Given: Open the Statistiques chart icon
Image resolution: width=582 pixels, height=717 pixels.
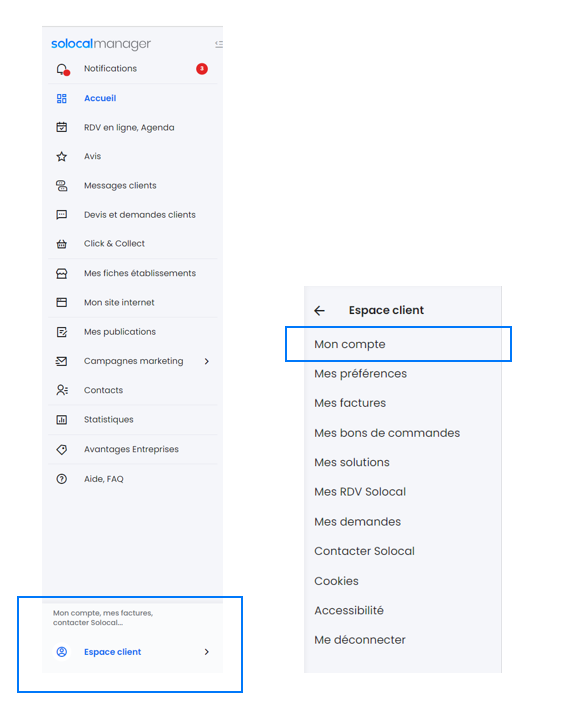Looking at the screenshot, I should [62, 419].
